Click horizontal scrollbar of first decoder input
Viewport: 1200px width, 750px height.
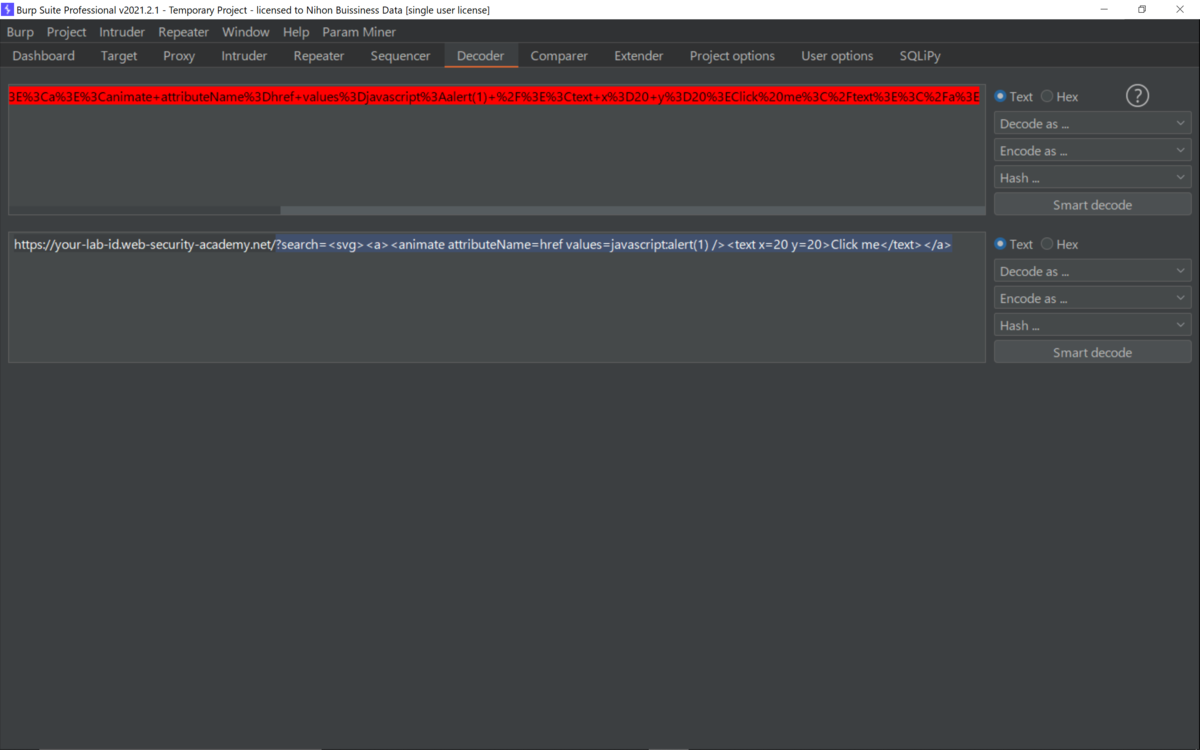point(632,211)
